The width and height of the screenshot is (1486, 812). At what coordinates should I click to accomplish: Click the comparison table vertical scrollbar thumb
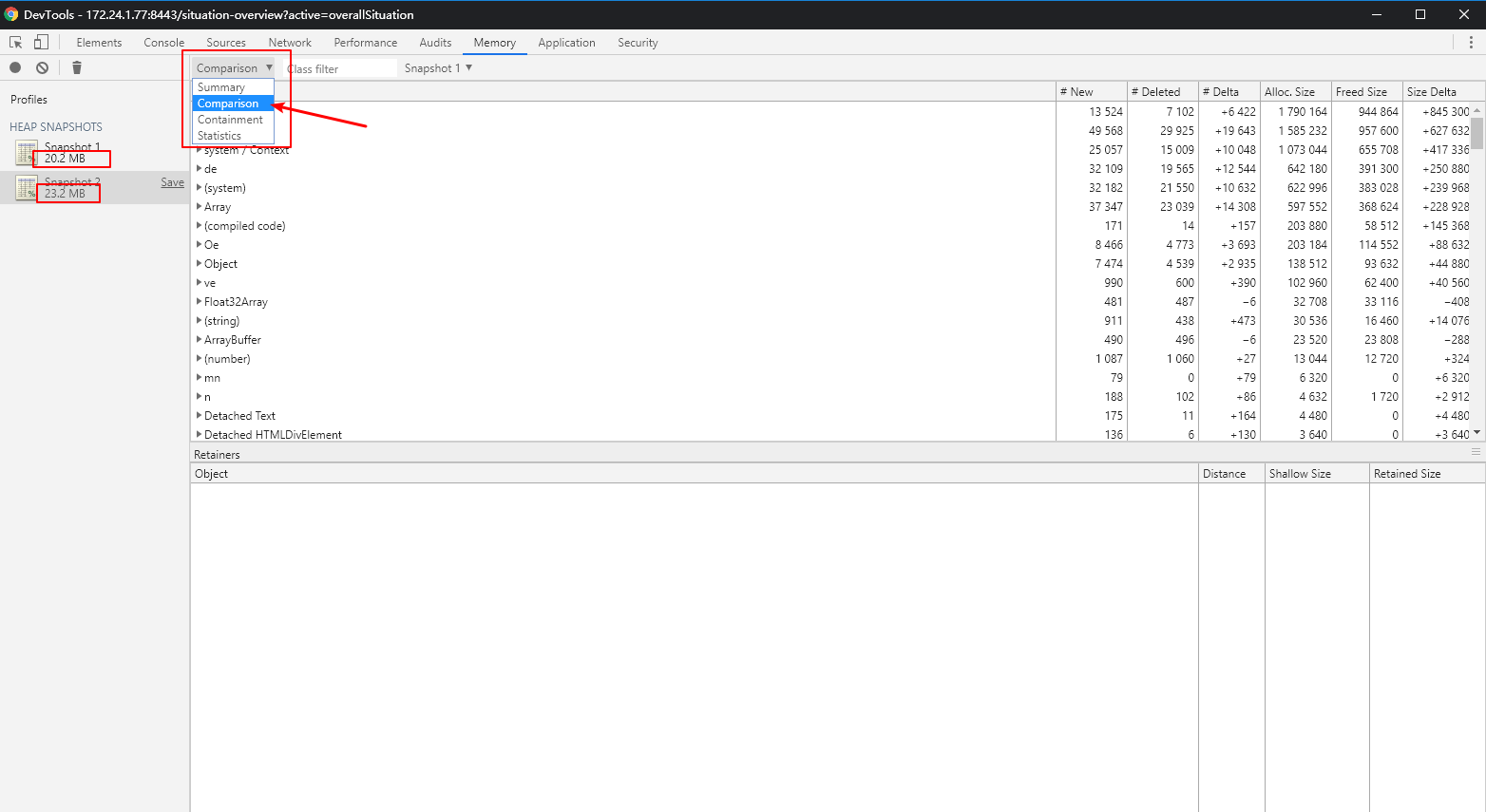pos(1477,134)
